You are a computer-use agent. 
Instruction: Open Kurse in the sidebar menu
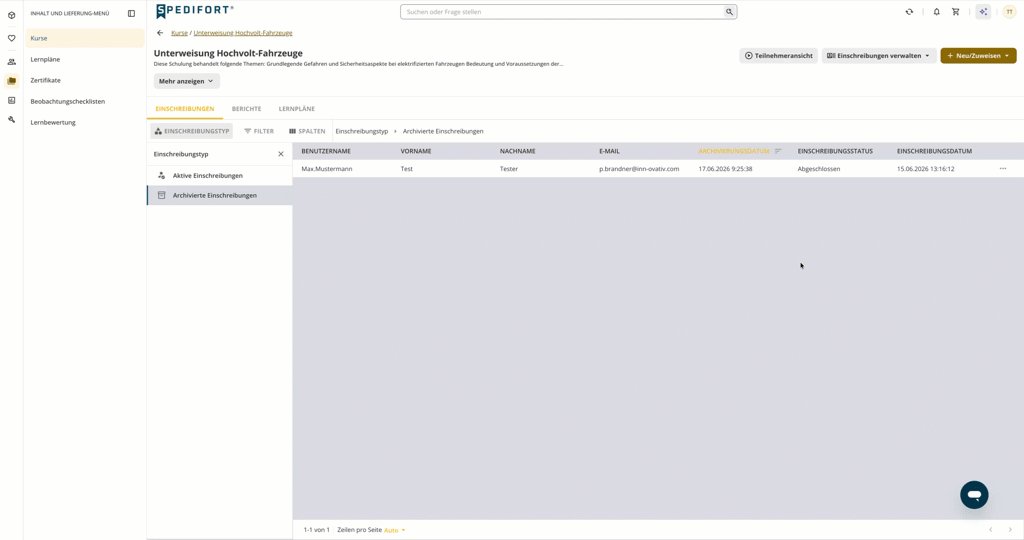coord(85,39)
